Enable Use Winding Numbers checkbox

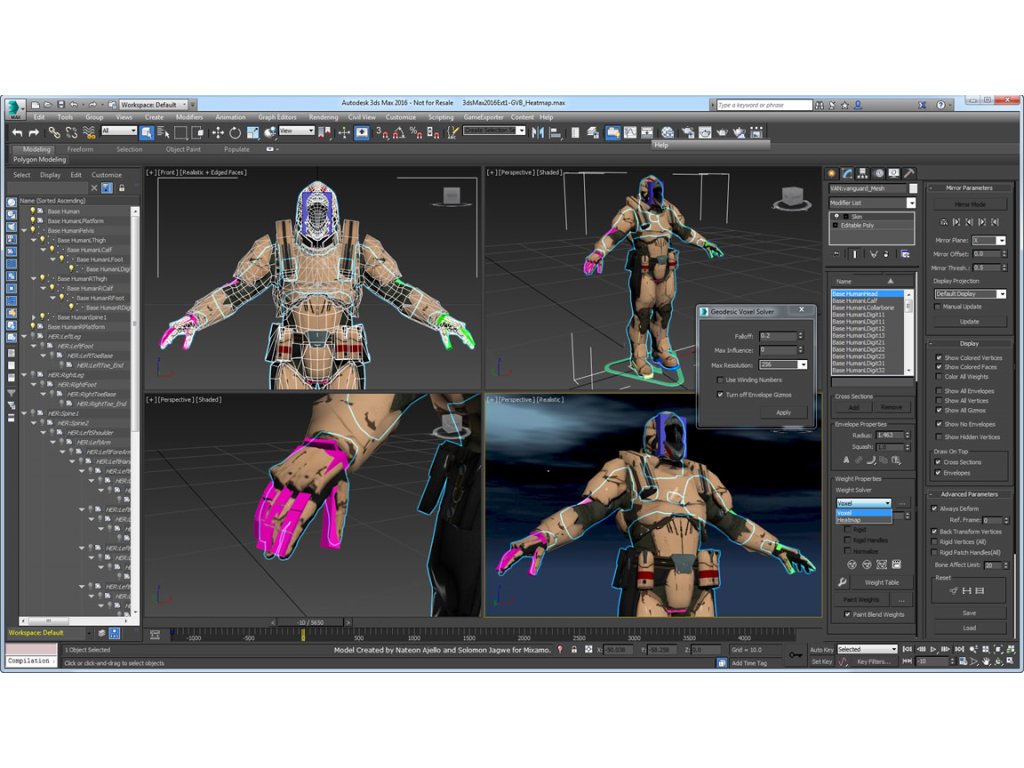tap(720, 380)
